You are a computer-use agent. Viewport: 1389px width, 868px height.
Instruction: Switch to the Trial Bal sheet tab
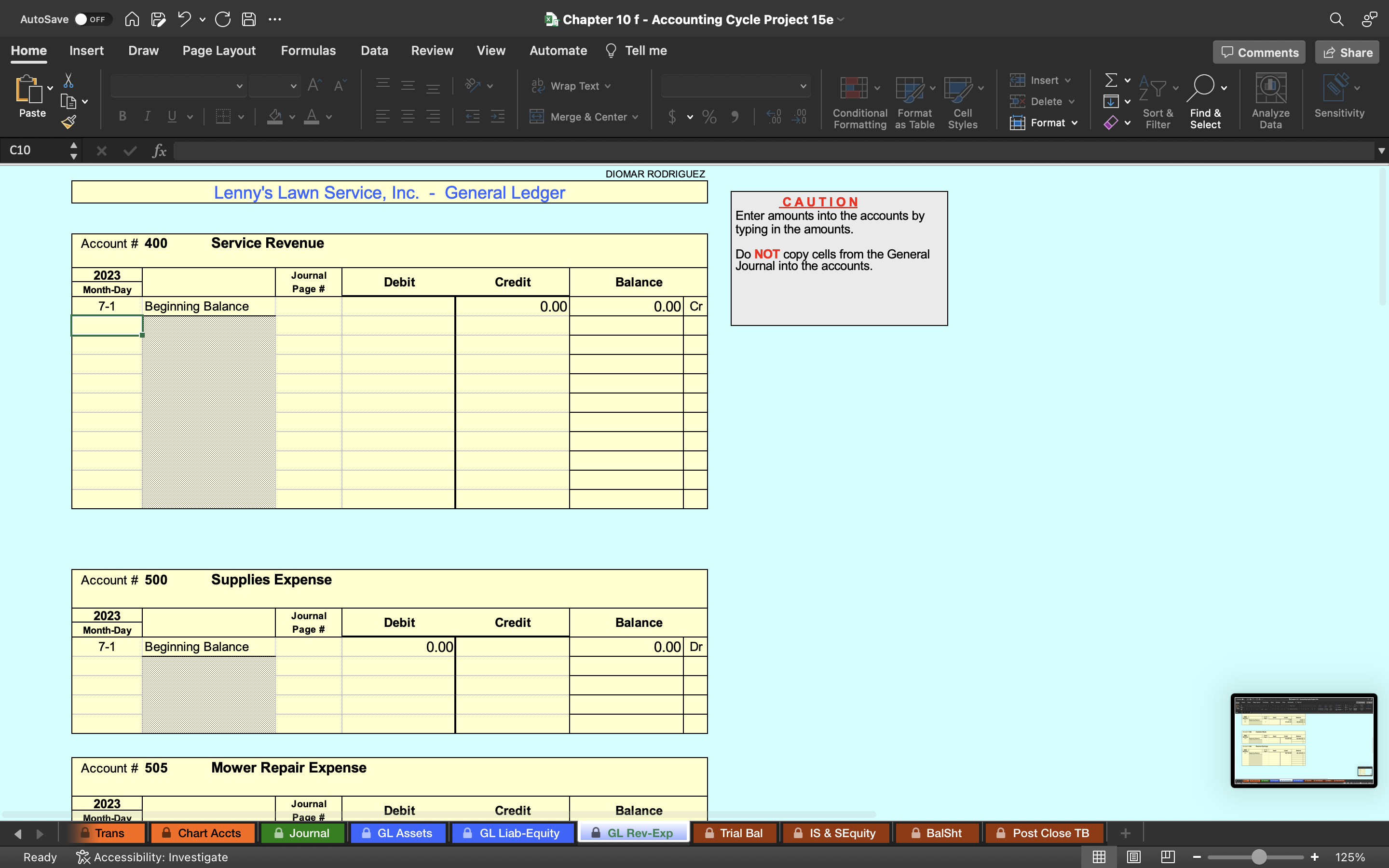[x=735, y=833]
